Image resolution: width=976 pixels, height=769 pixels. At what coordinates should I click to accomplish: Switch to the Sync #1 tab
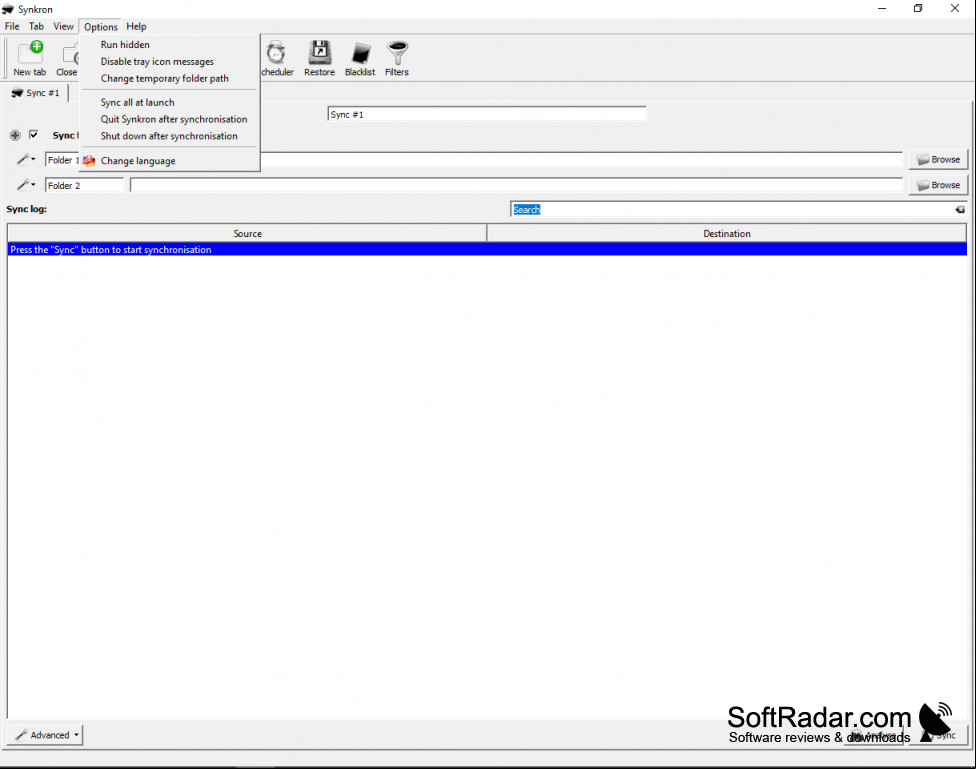pos(36,93)
